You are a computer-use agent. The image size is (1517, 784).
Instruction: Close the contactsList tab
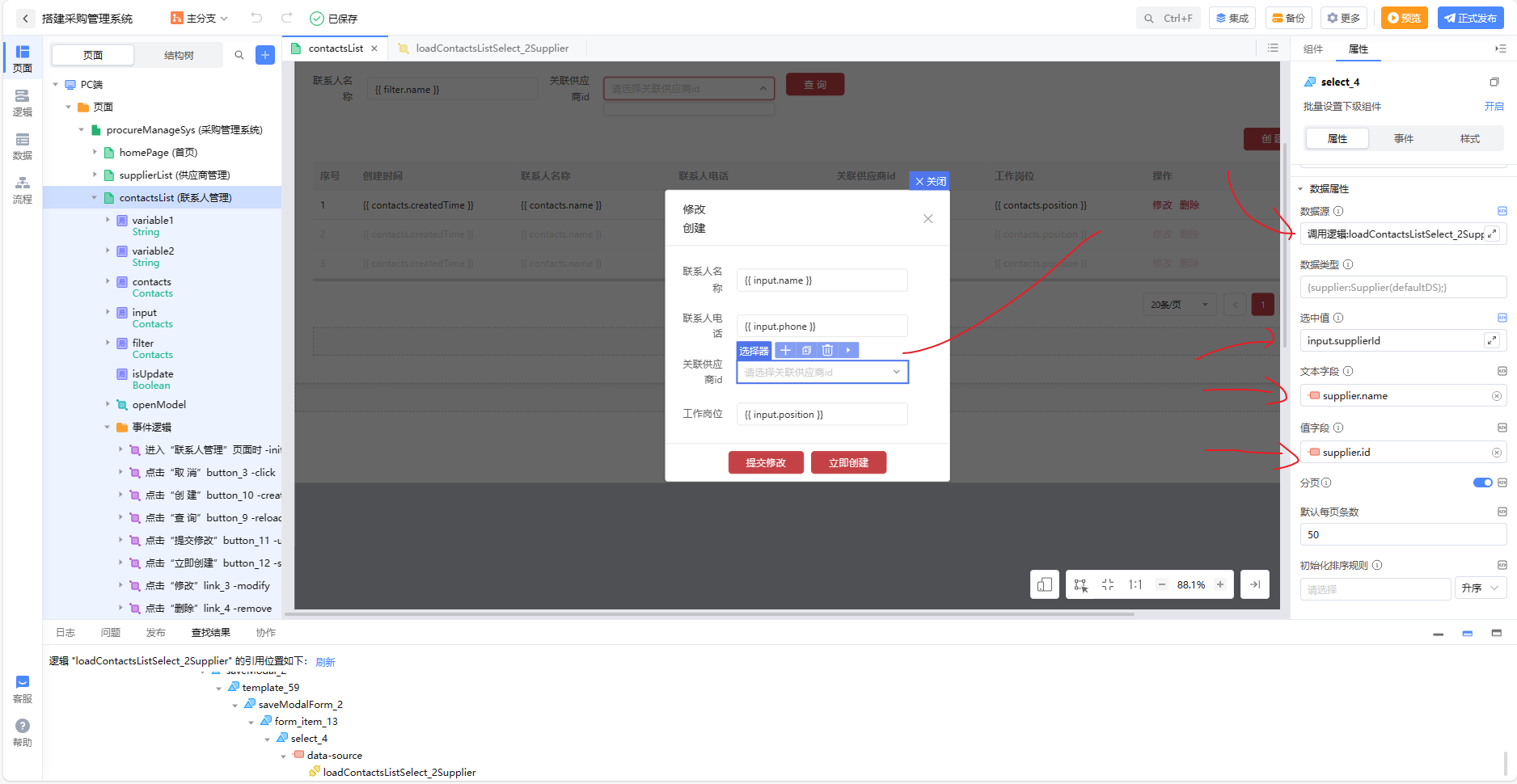[x=374, y=48]
